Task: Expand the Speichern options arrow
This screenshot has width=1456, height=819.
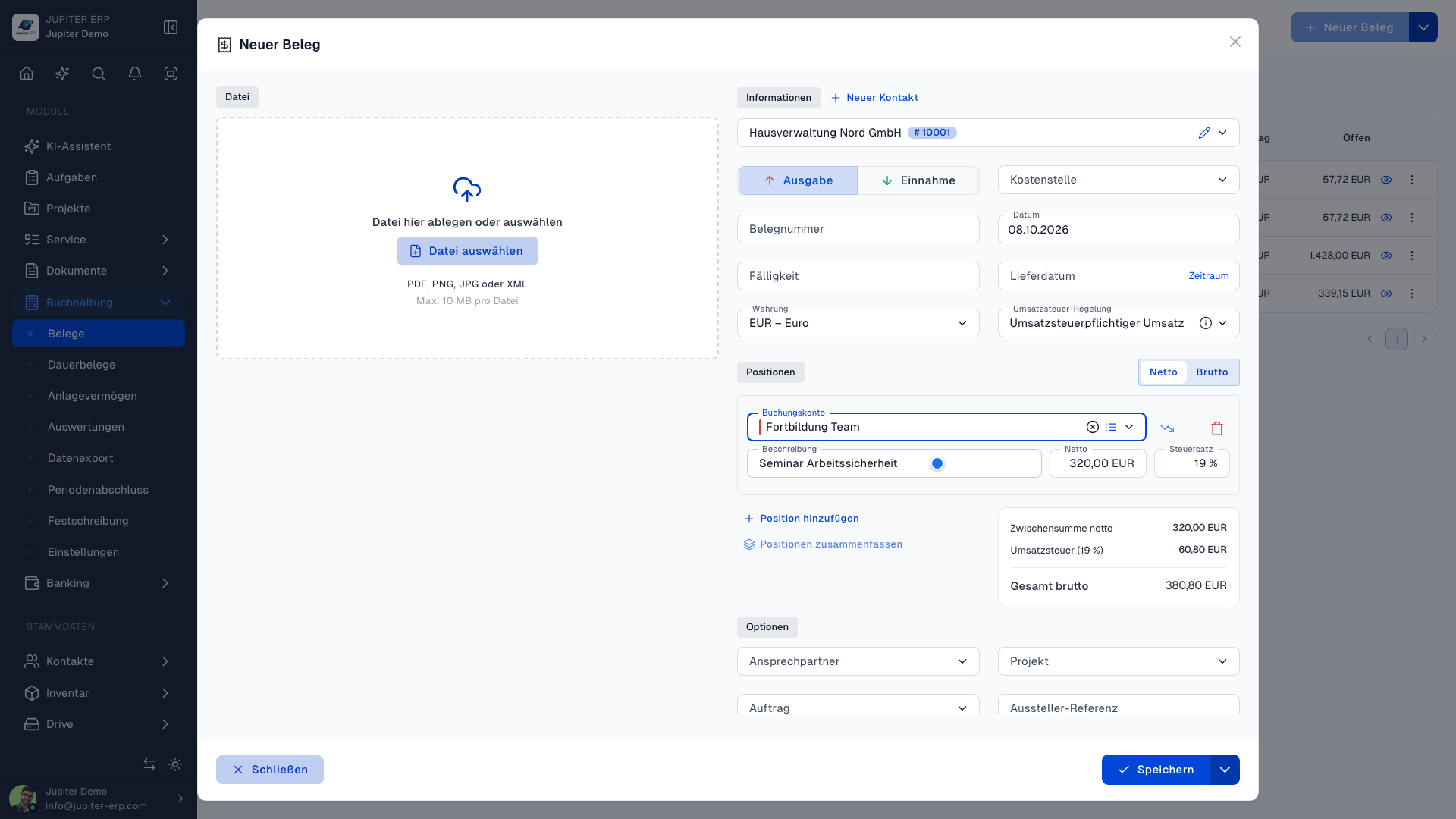Action: click(1225, 770)
